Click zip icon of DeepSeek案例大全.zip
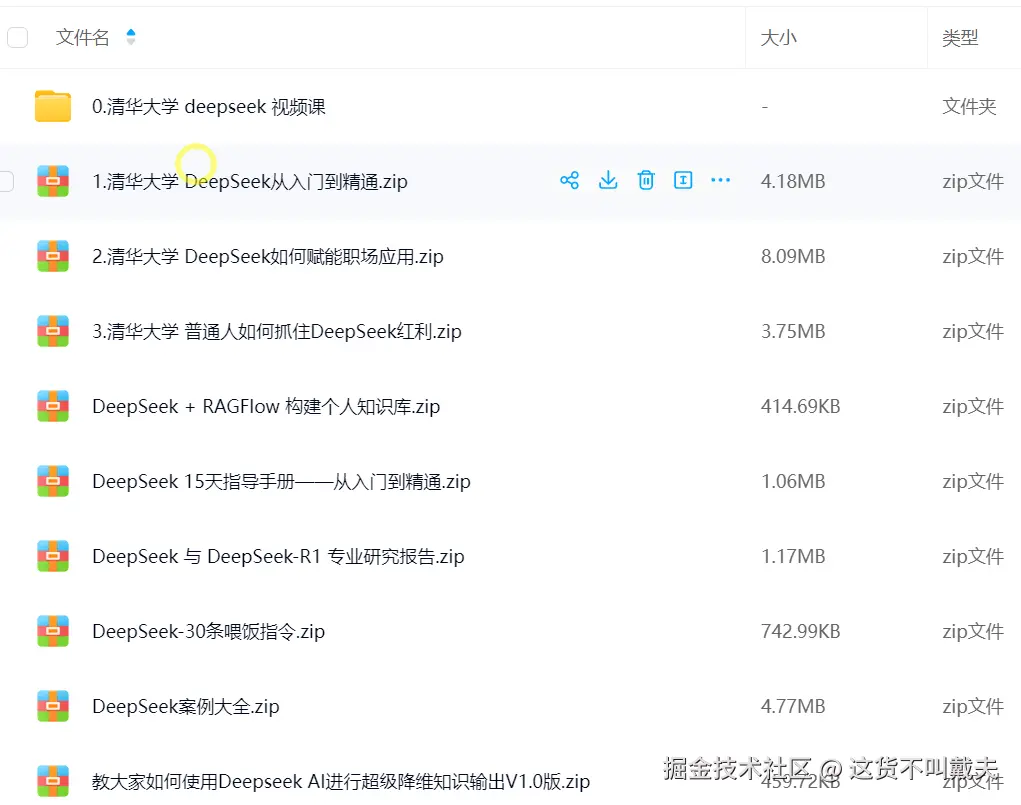1021x805 pixels. pos(53,705)
